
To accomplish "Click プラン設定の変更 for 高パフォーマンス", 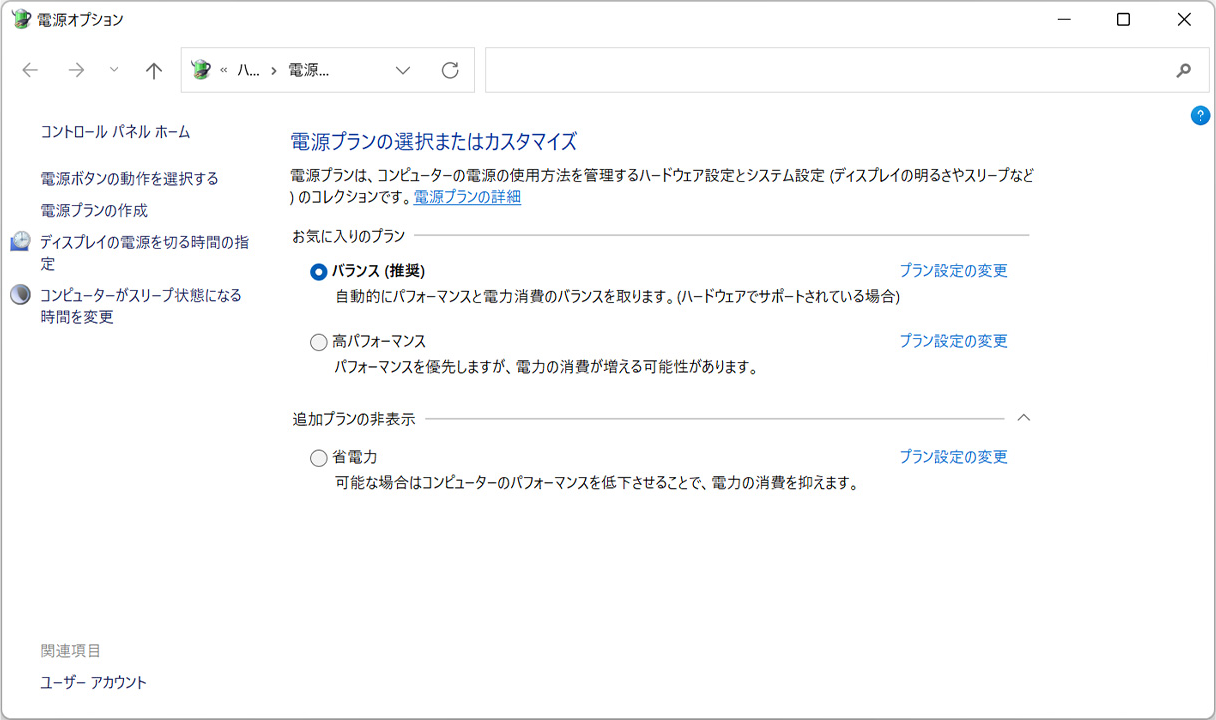I will (953, 341).
